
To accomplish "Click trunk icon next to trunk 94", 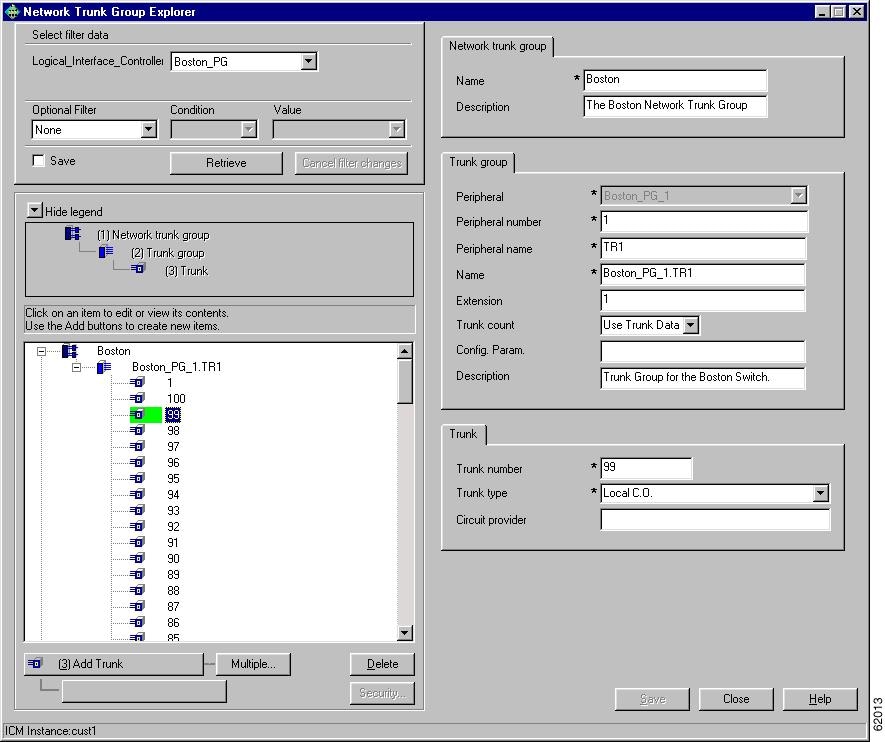I will click(x=137, y=494).
